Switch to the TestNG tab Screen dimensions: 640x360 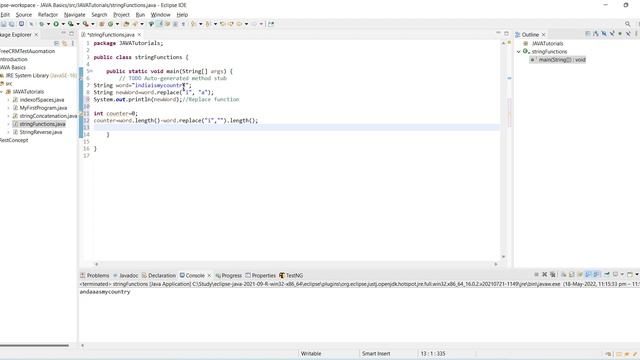pos(291,276)
